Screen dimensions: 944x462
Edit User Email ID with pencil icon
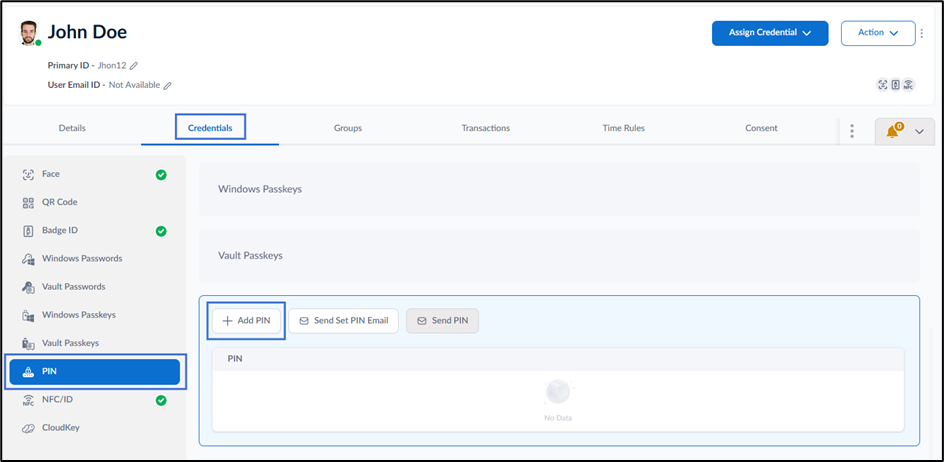167,86
